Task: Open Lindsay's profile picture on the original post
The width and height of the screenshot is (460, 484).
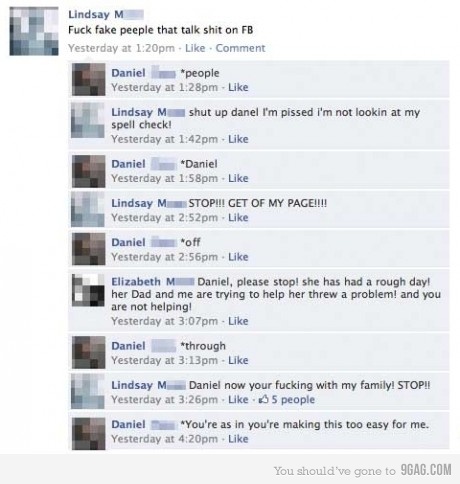Action: point(34,31)
